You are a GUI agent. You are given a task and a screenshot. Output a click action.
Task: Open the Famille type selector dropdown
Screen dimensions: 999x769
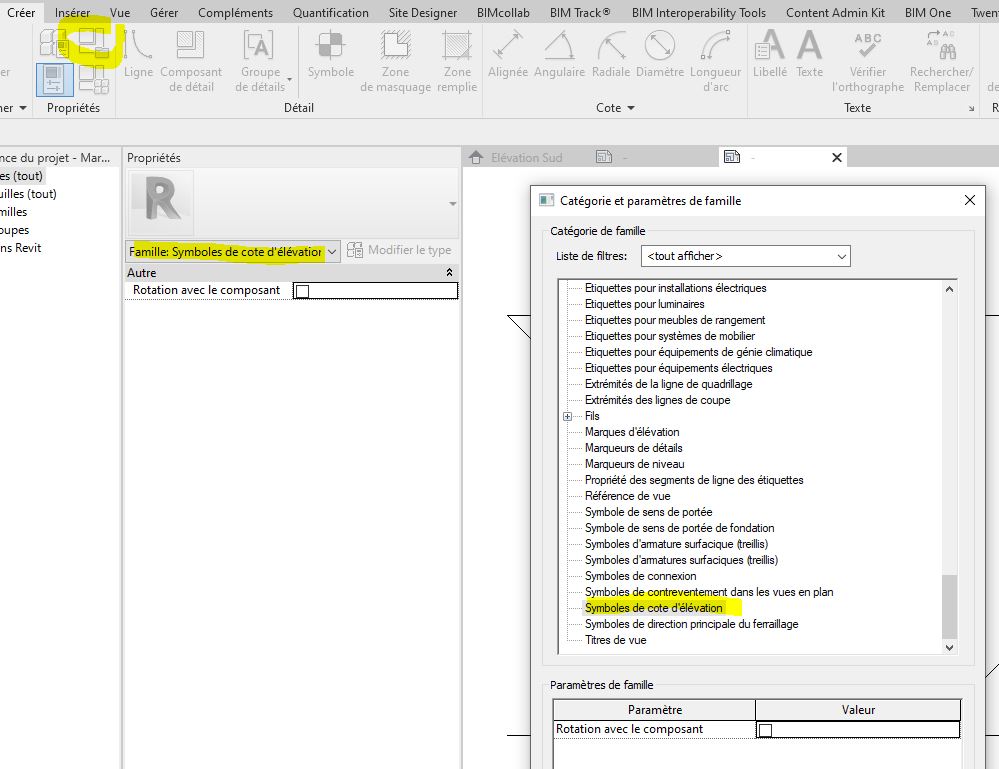(x=333, y=252)
